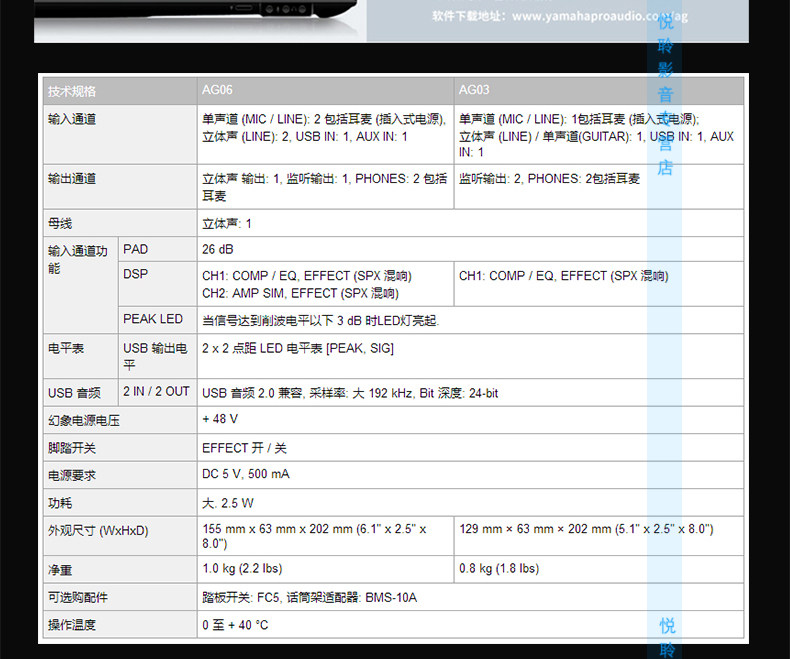Select AG03 input channels description cell
Screen dimensions: 790x659
coord(599,135)
